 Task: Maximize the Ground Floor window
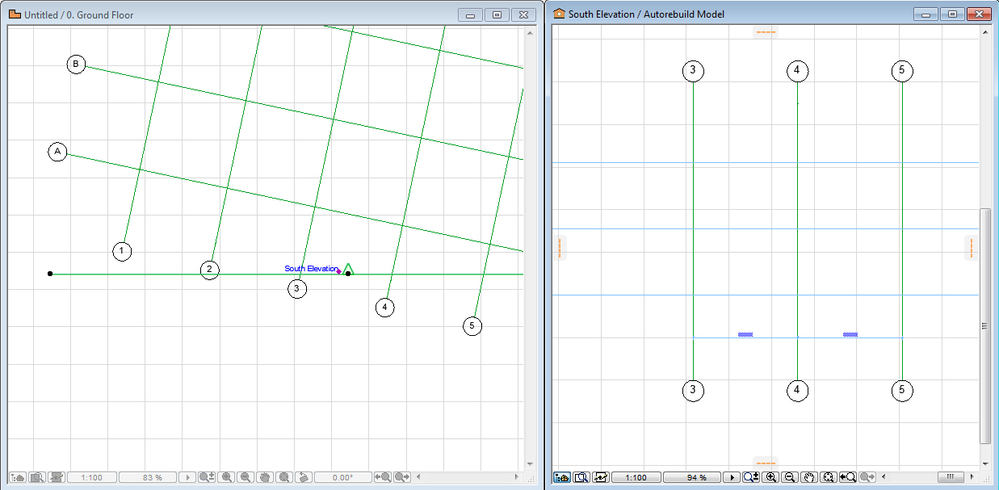(x=497, y=15)
